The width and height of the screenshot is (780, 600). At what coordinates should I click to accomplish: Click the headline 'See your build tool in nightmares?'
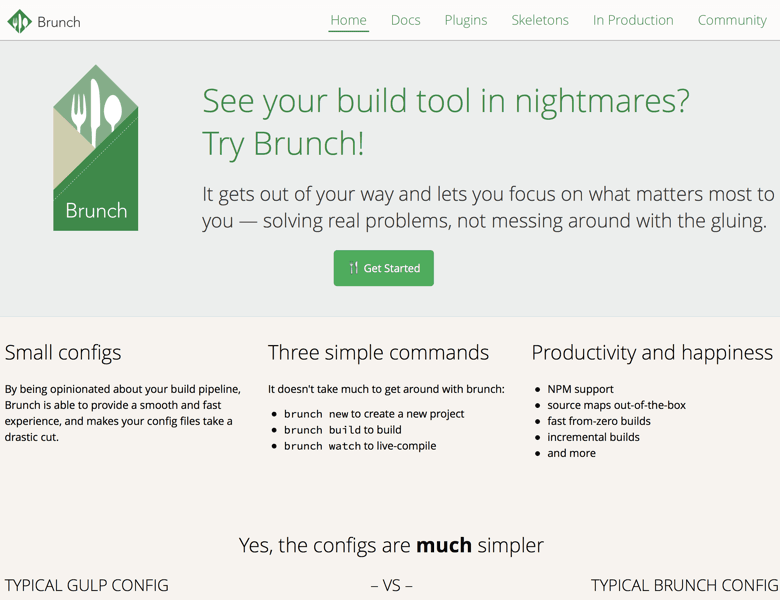pyautogui.click(x=446, y=101)
